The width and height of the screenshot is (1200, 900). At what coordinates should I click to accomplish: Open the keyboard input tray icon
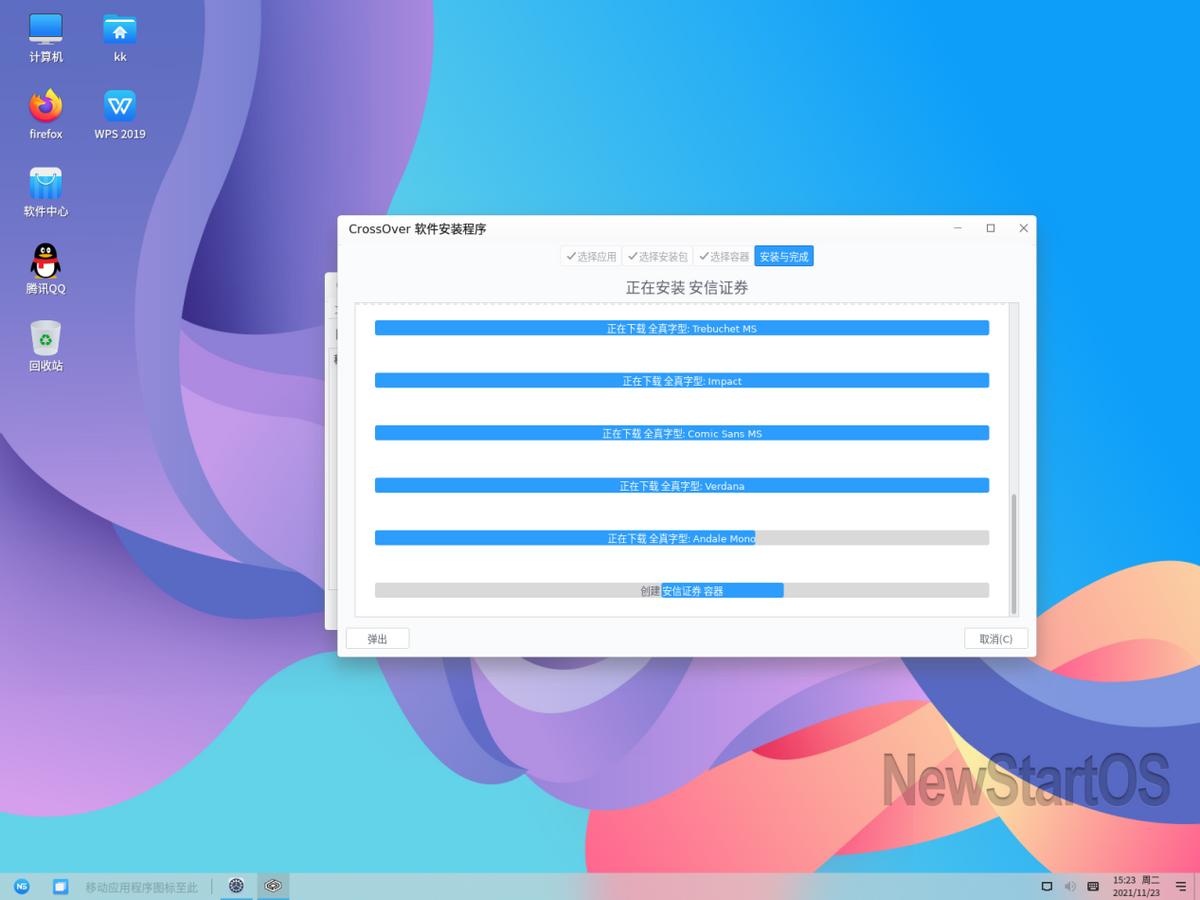[1094, 886]
